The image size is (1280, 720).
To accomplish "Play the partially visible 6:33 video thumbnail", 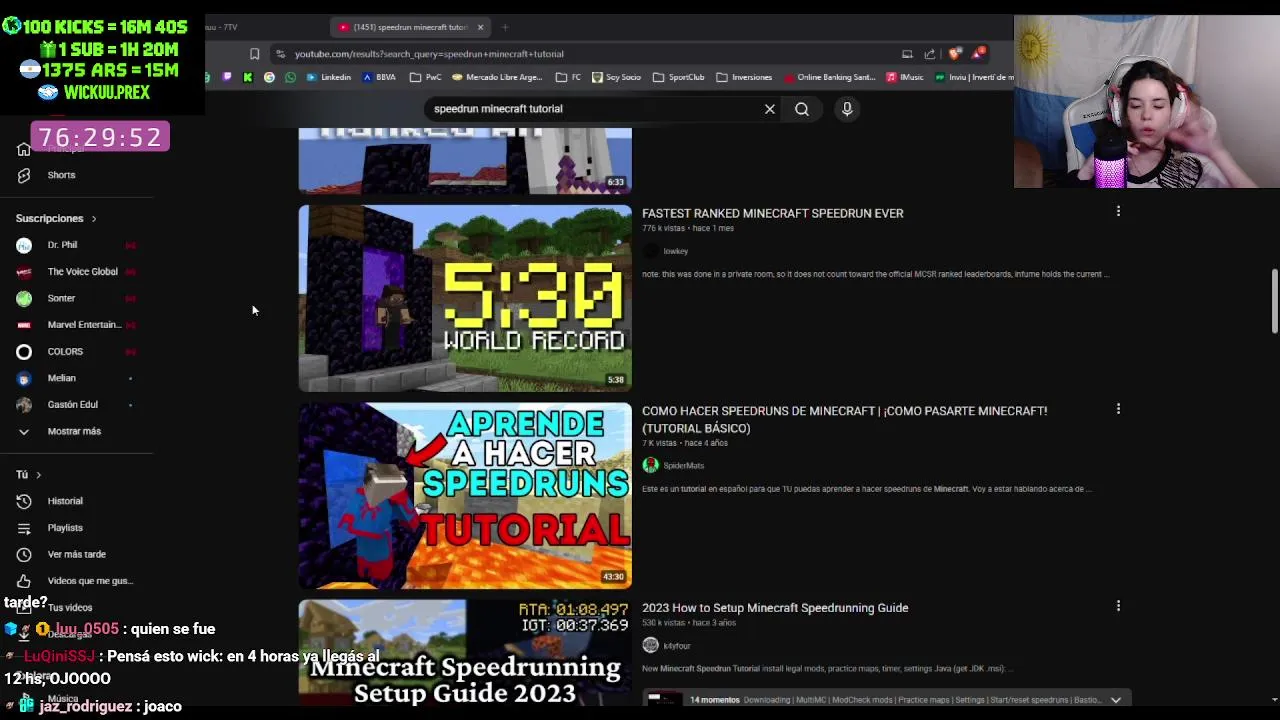I will (x=465, y=160).
